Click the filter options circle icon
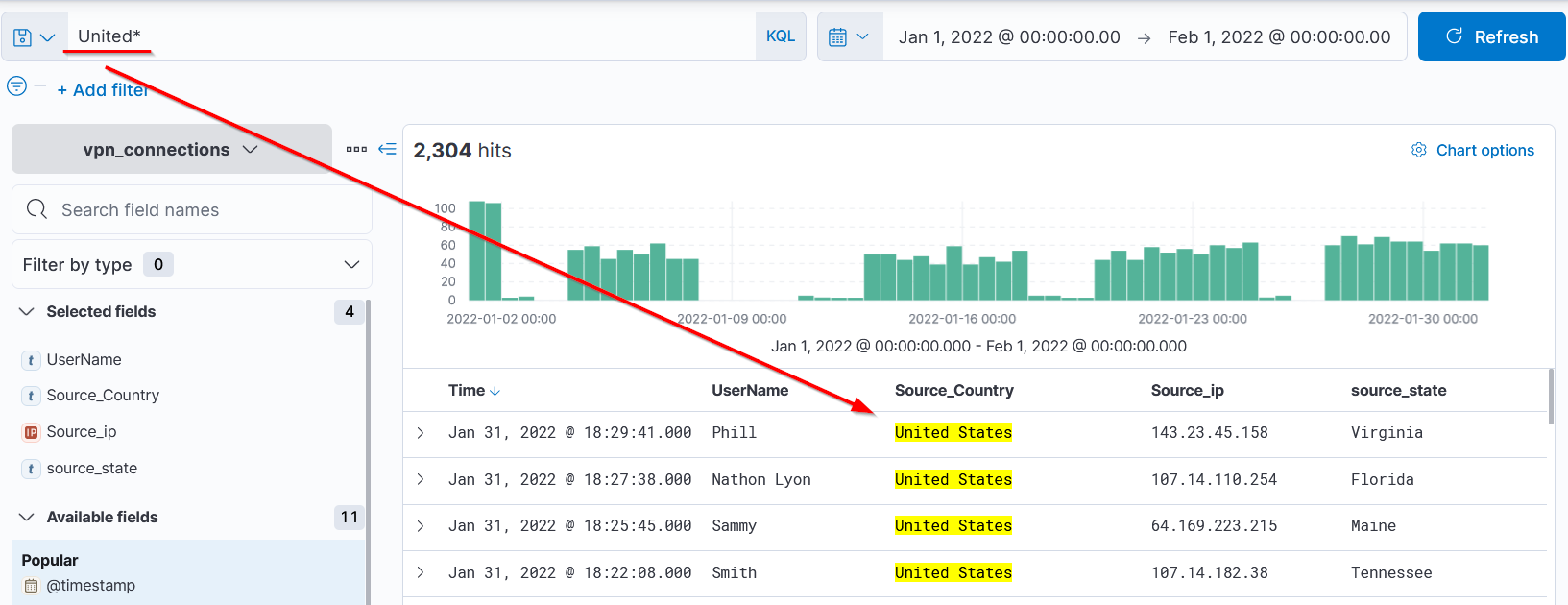Screen dimensions: 1568x605 16,86
